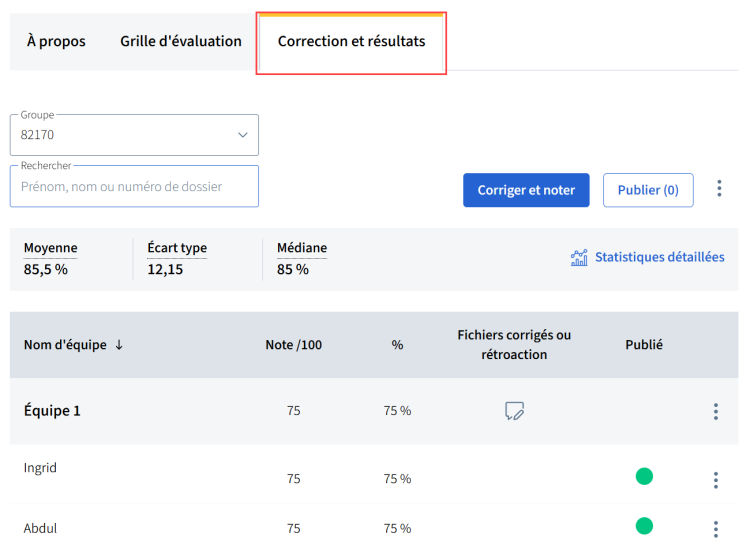Sort by Nom d'équipe arrow

(x=119, y=345)
